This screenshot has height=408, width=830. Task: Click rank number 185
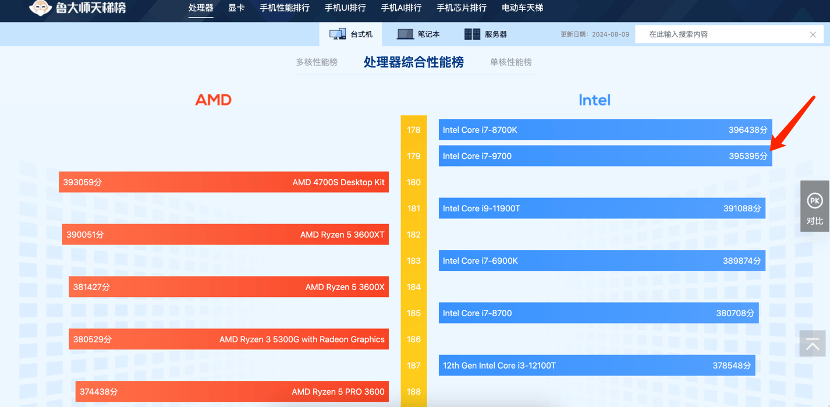click(x=413, y=313)
